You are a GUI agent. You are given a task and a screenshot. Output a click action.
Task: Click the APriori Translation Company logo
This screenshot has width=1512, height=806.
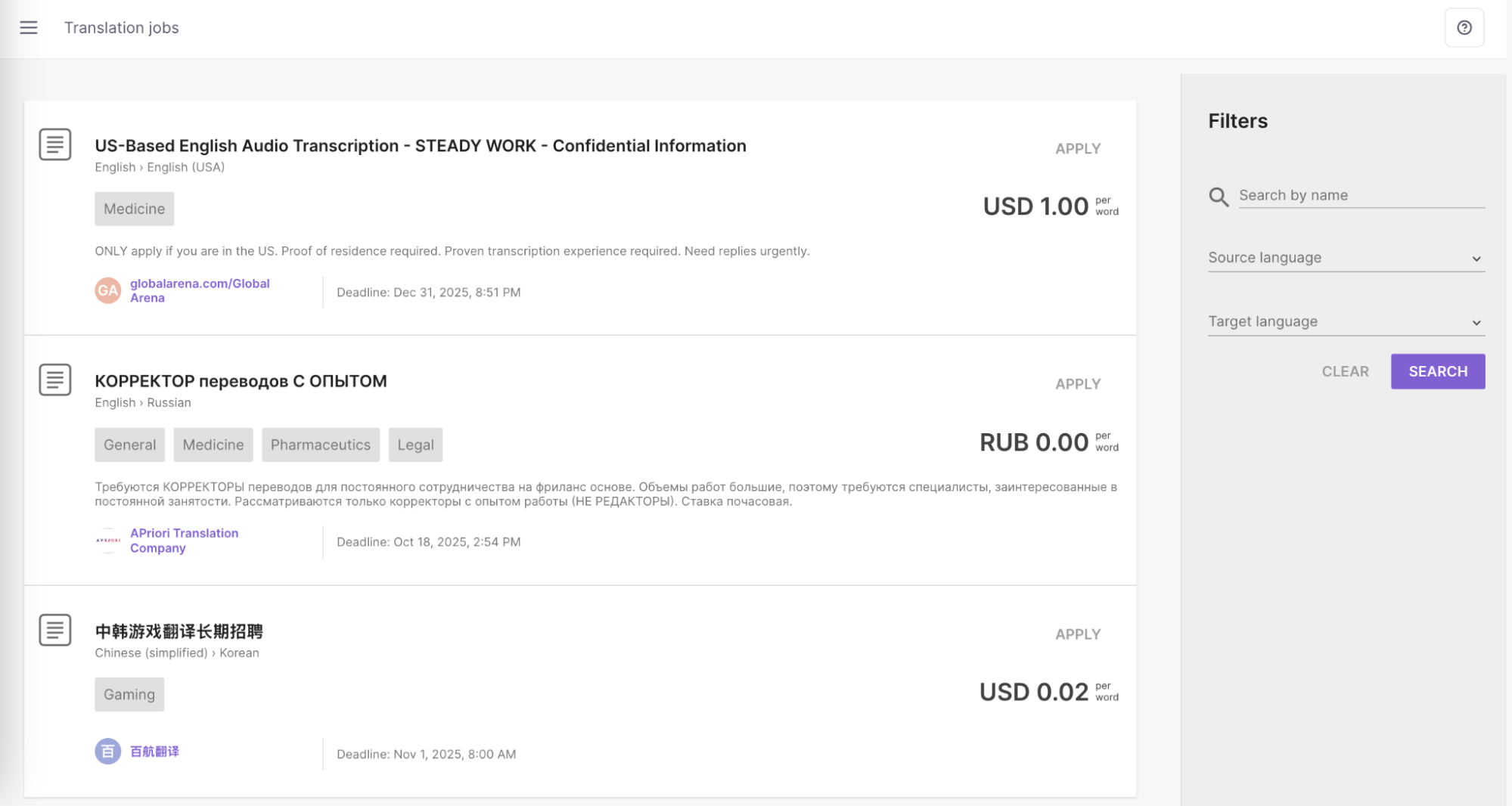[x=108, y=541]
